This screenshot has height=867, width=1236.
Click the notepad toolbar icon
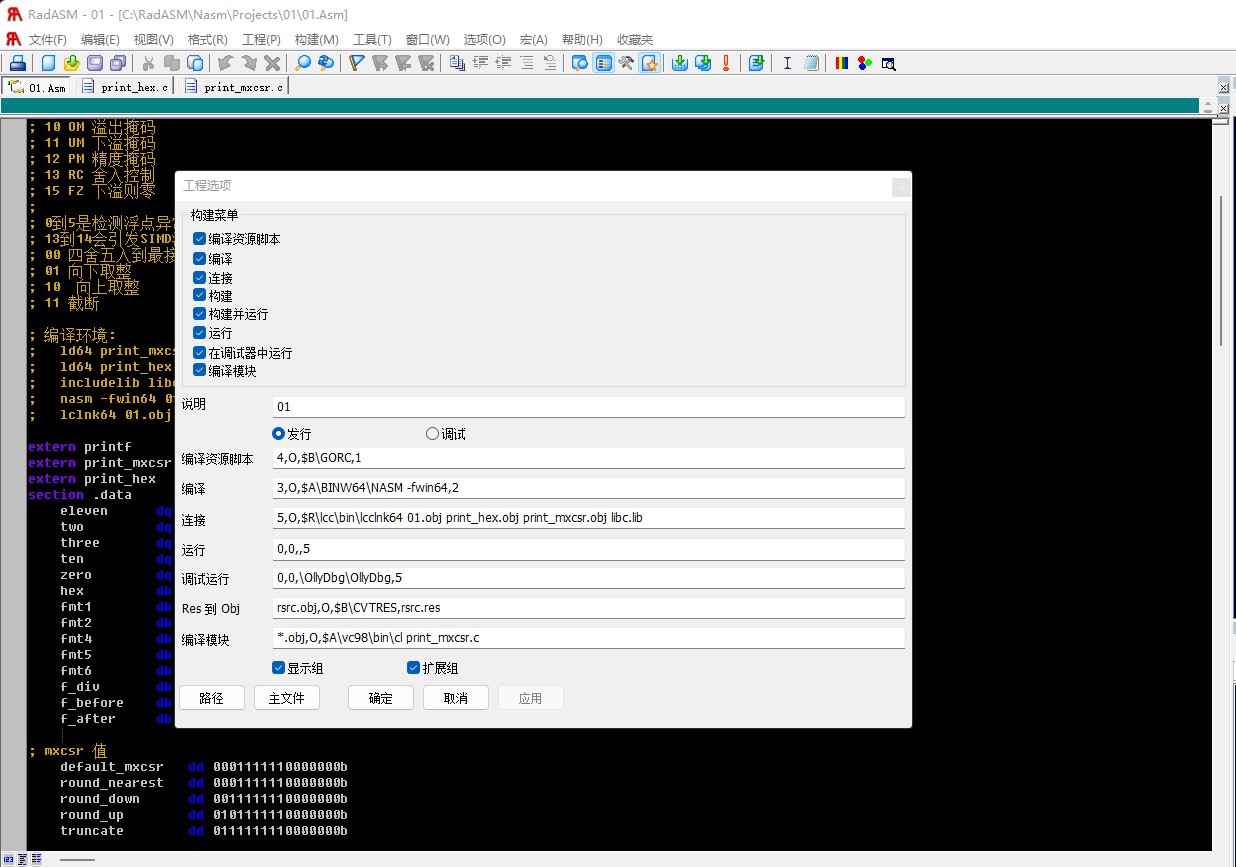click(811, 63)
